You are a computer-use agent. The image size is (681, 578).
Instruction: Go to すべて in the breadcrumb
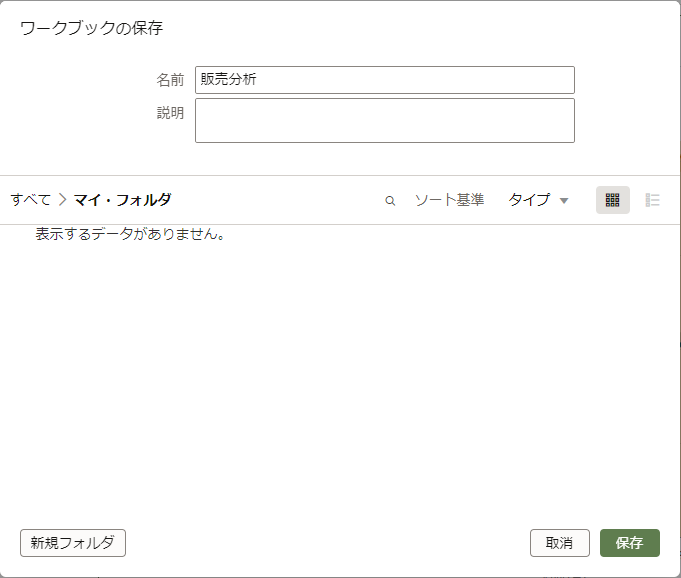point(30,200)
